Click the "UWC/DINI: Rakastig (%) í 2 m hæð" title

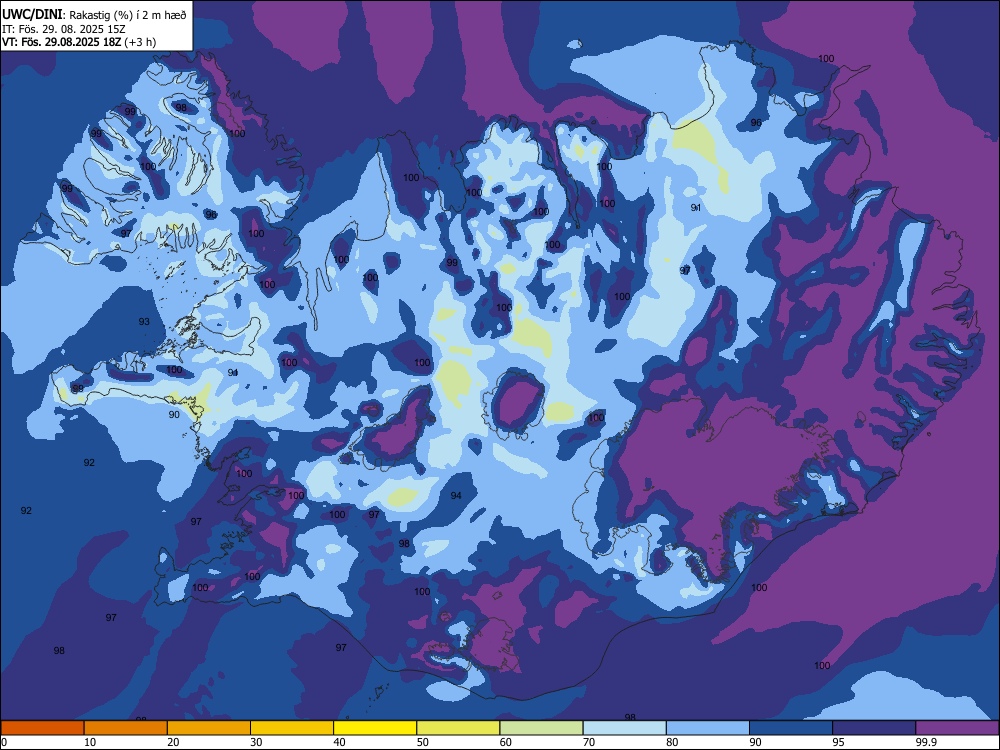[x=94, y=15]
